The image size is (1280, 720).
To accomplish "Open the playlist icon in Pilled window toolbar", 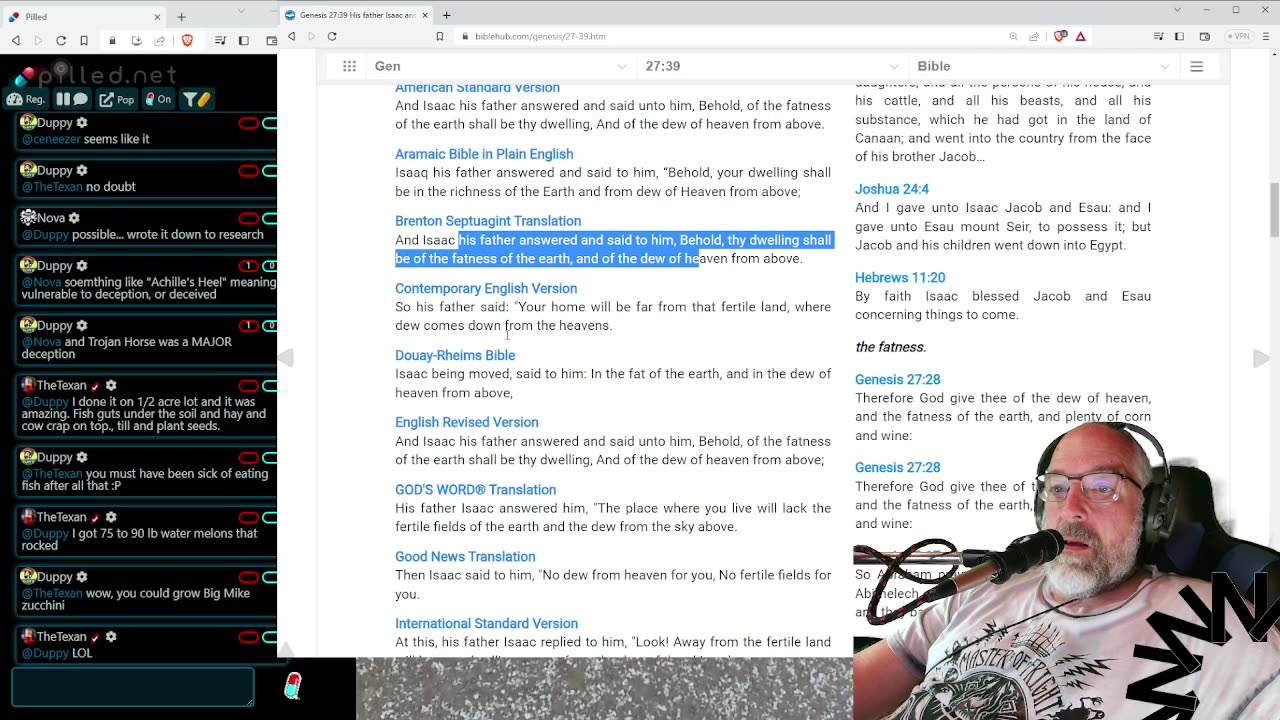I will [x=220, y=40].
